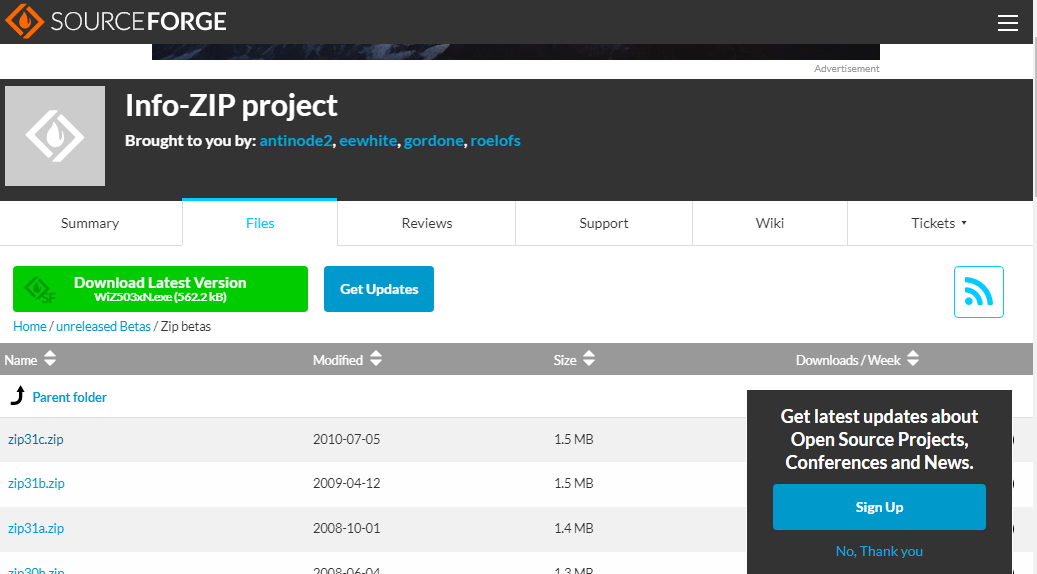Image resolution: width=1037 pixels, height=574 pixels.
Task: Click the Info-ZIP project placeholder icon
Action: coord(55,136)
